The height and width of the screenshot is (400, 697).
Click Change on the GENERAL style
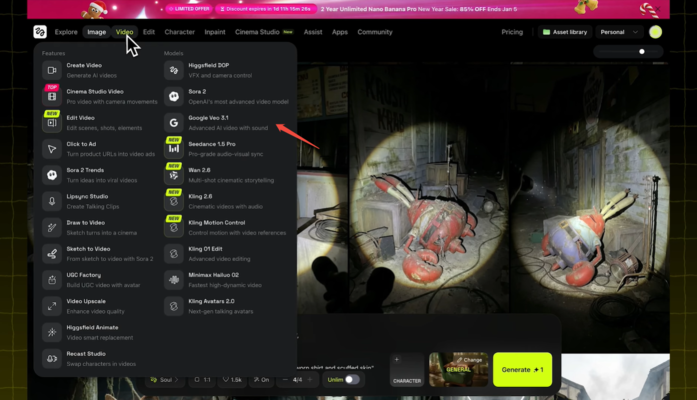click(x=469, y=360)
